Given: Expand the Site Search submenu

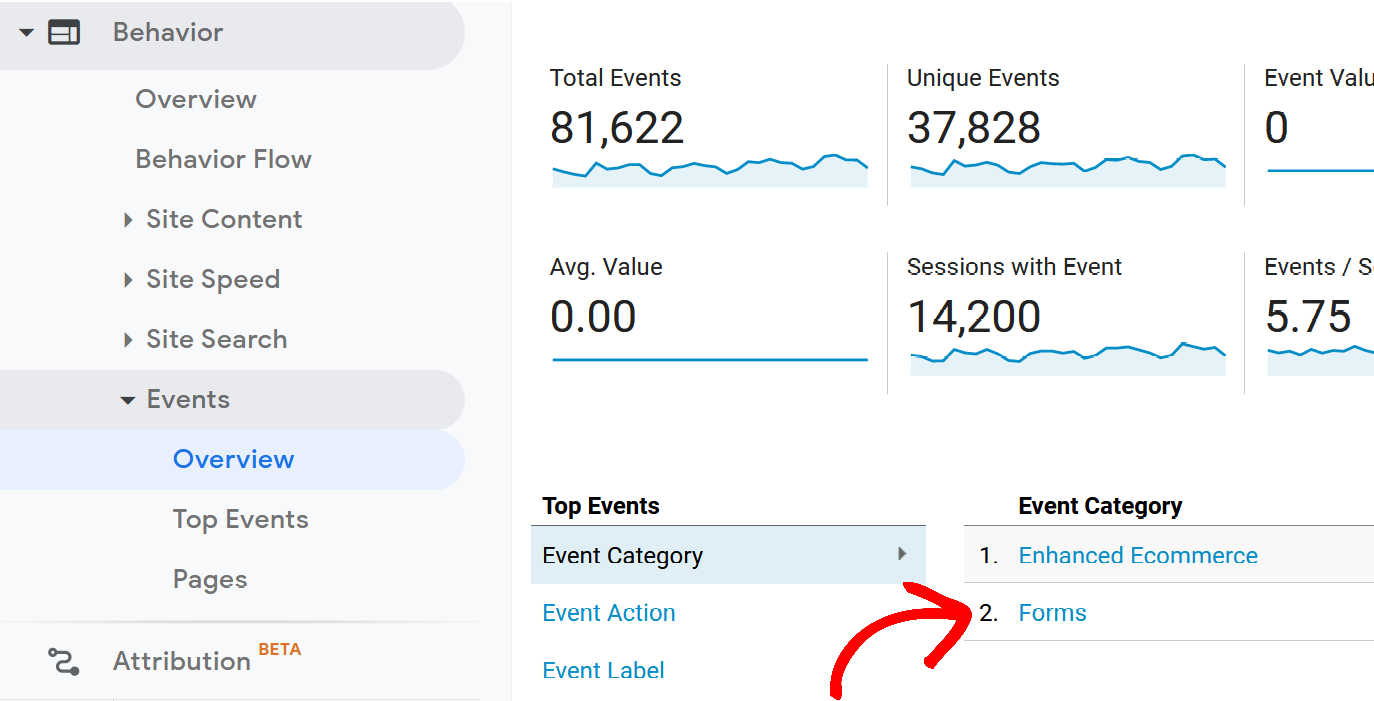Looking at the screenshot, I should (x=128, y=340).
